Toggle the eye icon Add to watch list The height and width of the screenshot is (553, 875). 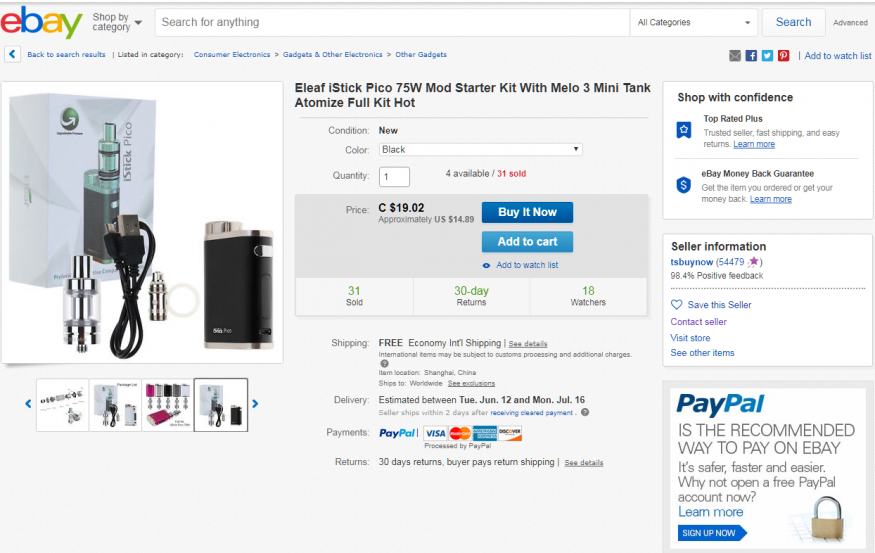486,265
